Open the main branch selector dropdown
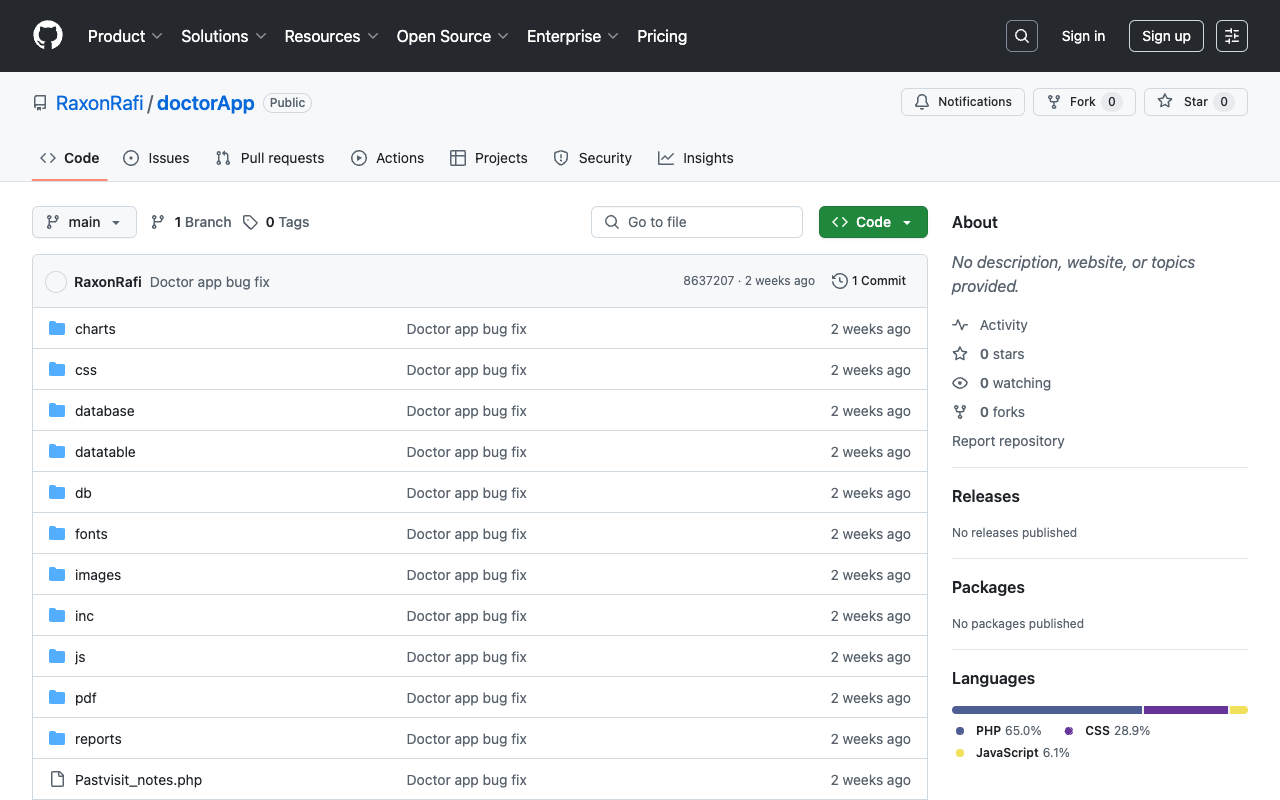The height and width of the screenshot is (800, 1280). point(84,222)
